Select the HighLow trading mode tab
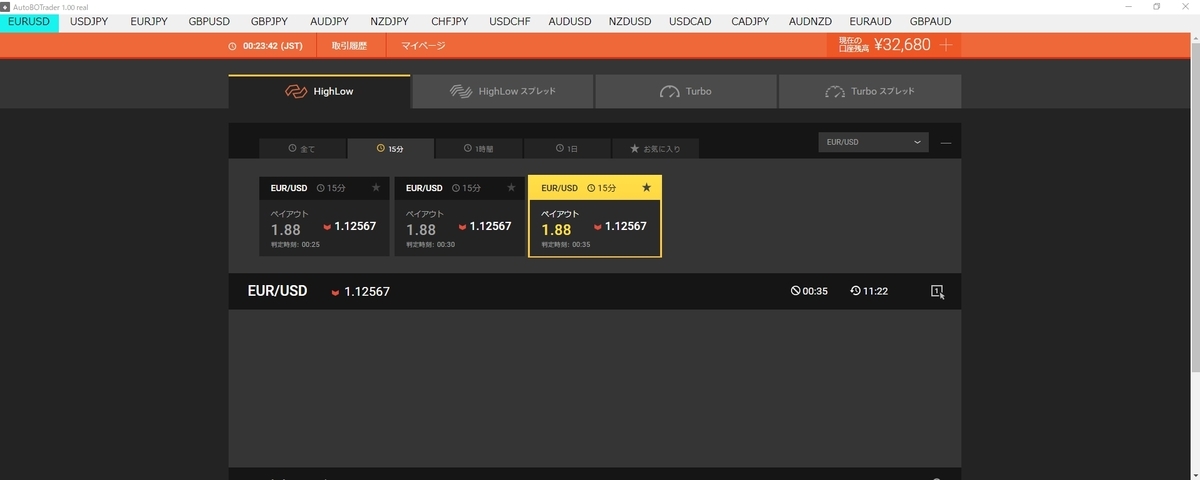1200x480 pixels. pyautogui.click(x=319, y=91)
